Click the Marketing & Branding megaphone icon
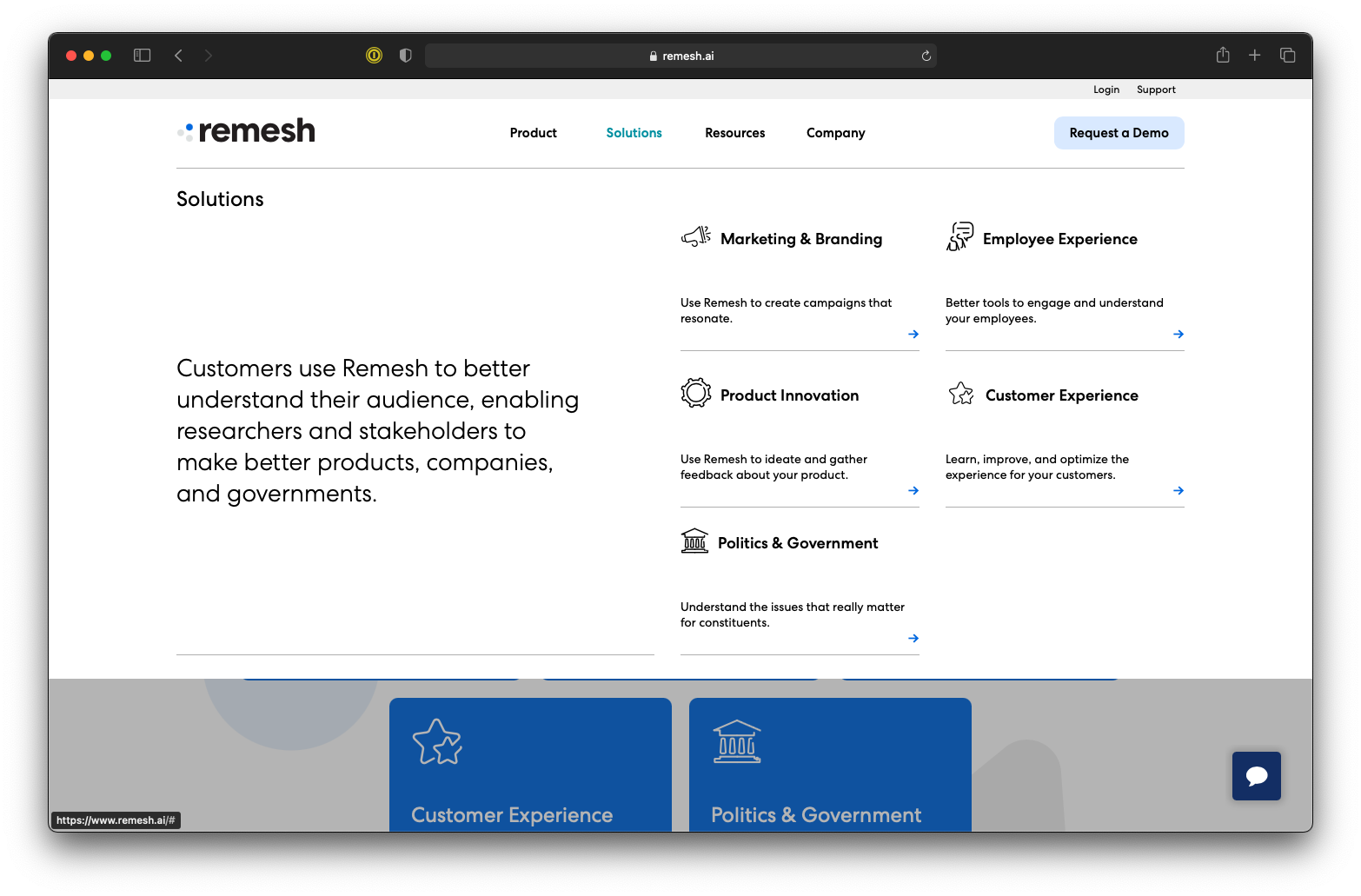This screenshot has height=896, width=1361. coord(696,236)
